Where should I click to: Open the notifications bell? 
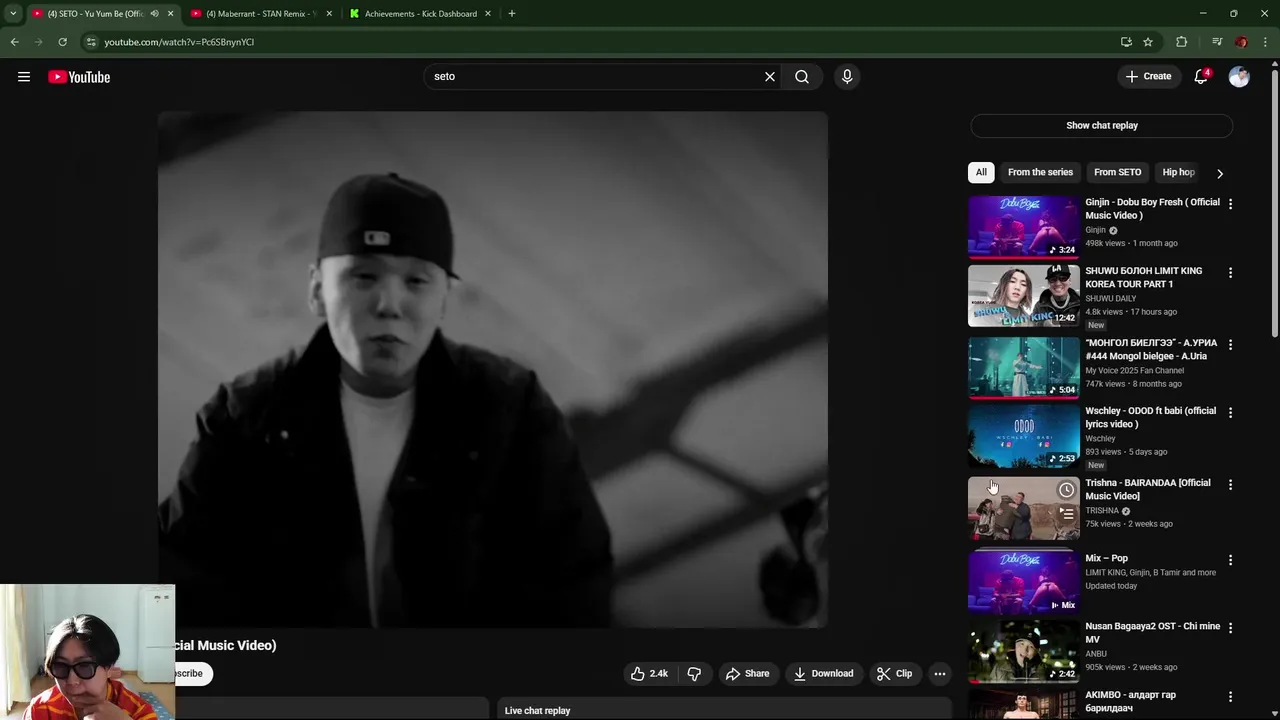[x=1201, y=76]
